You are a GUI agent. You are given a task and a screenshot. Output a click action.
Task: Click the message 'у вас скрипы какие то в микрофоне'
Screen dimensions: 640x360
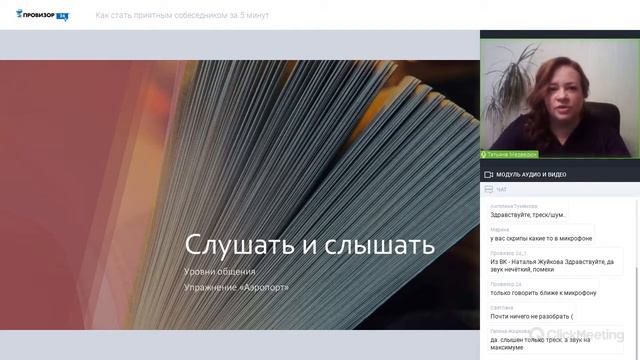(x=541, y=238)
